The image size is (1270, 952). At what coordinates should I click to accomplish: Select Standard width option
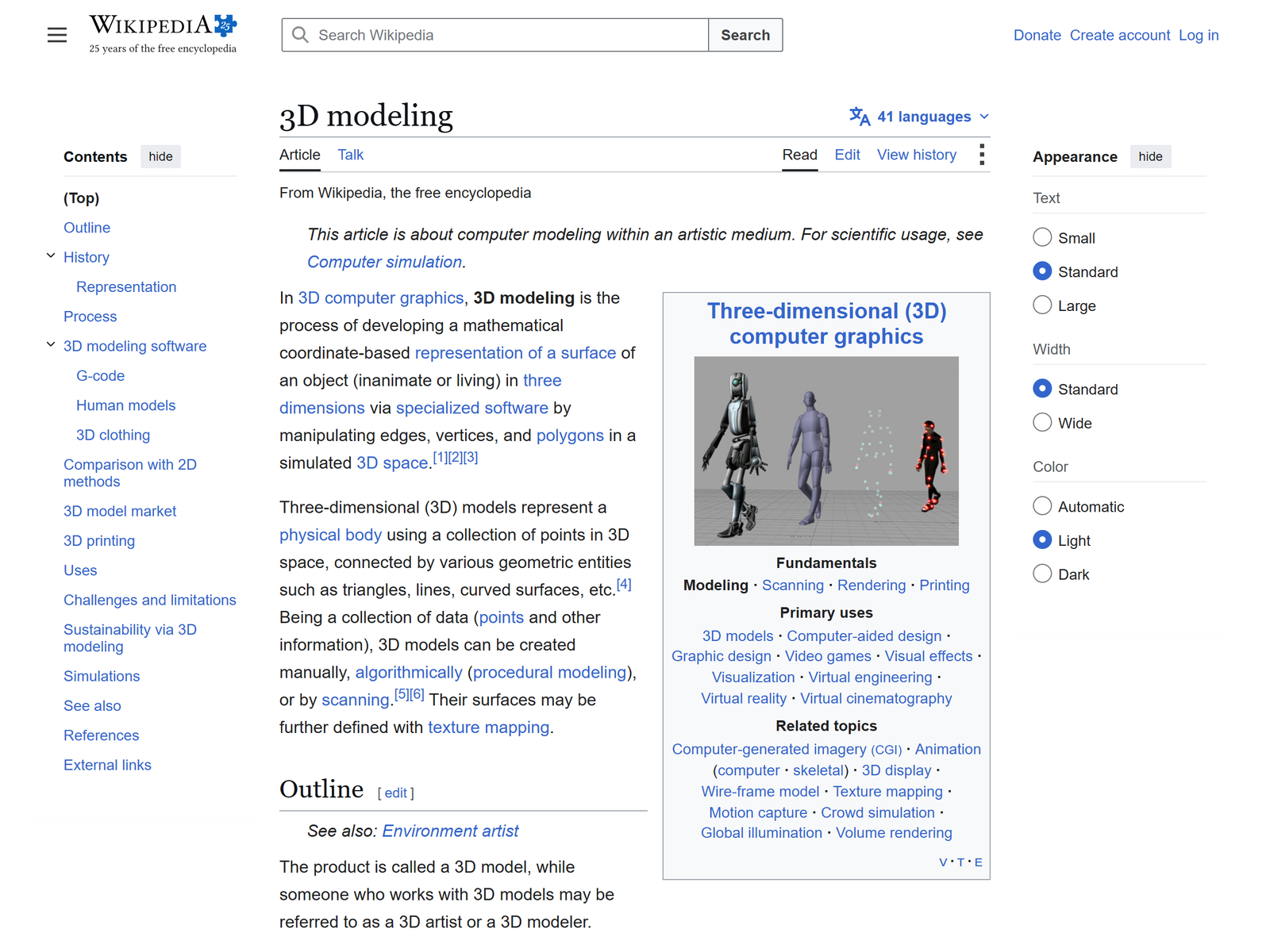pos(1042,389)
